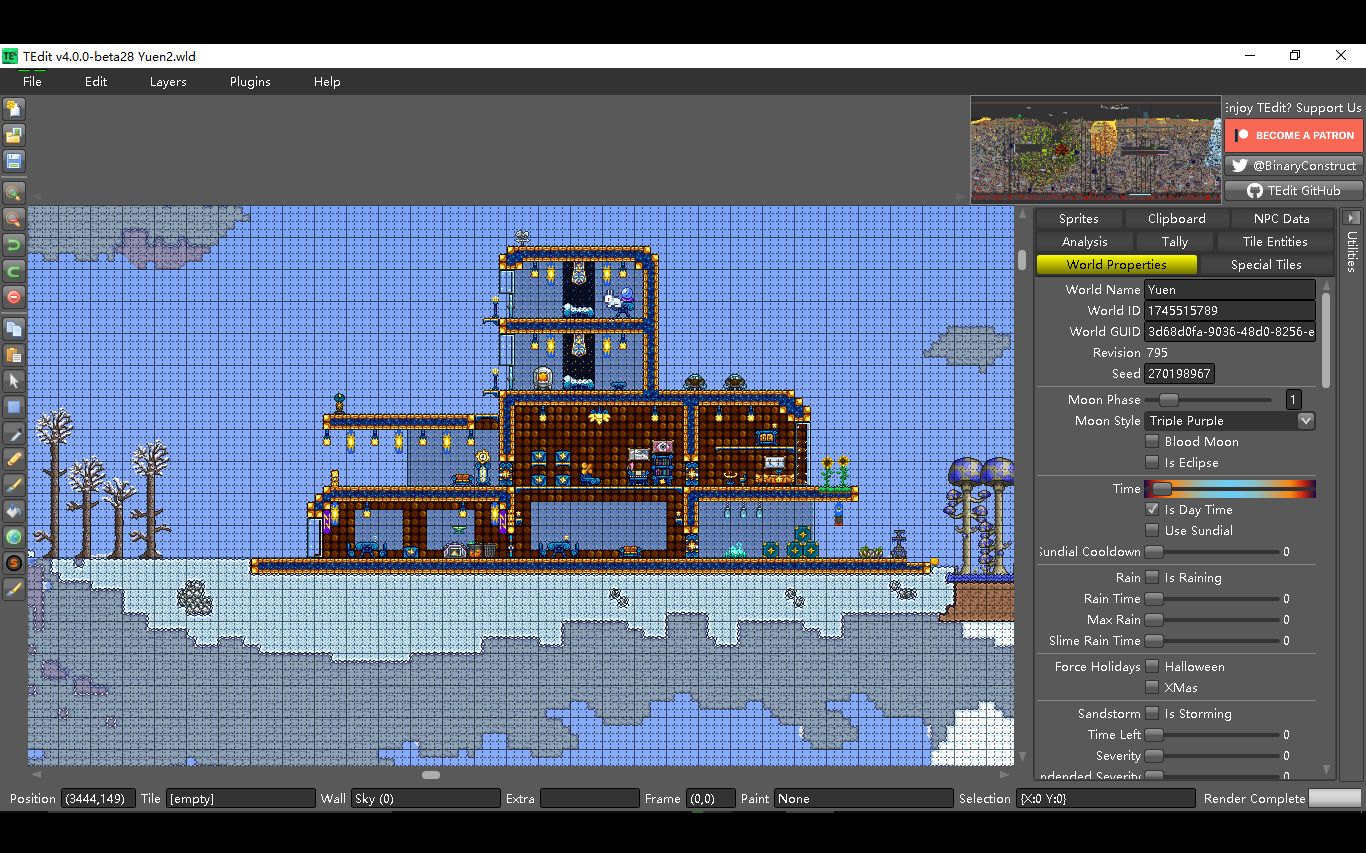Enable the XMas holiday checkbox
1366x853 pixels.
(x=1152, y=687)
